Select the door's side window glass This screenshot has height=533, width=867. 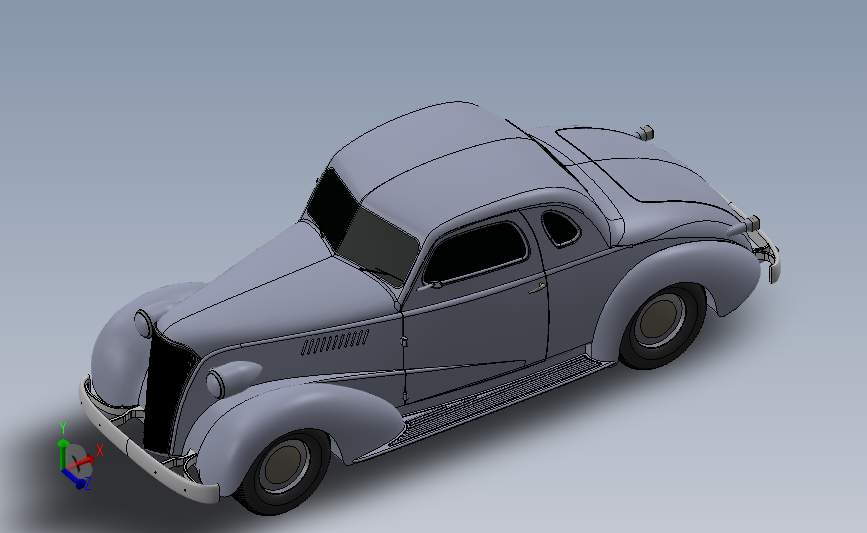[476, 252]
